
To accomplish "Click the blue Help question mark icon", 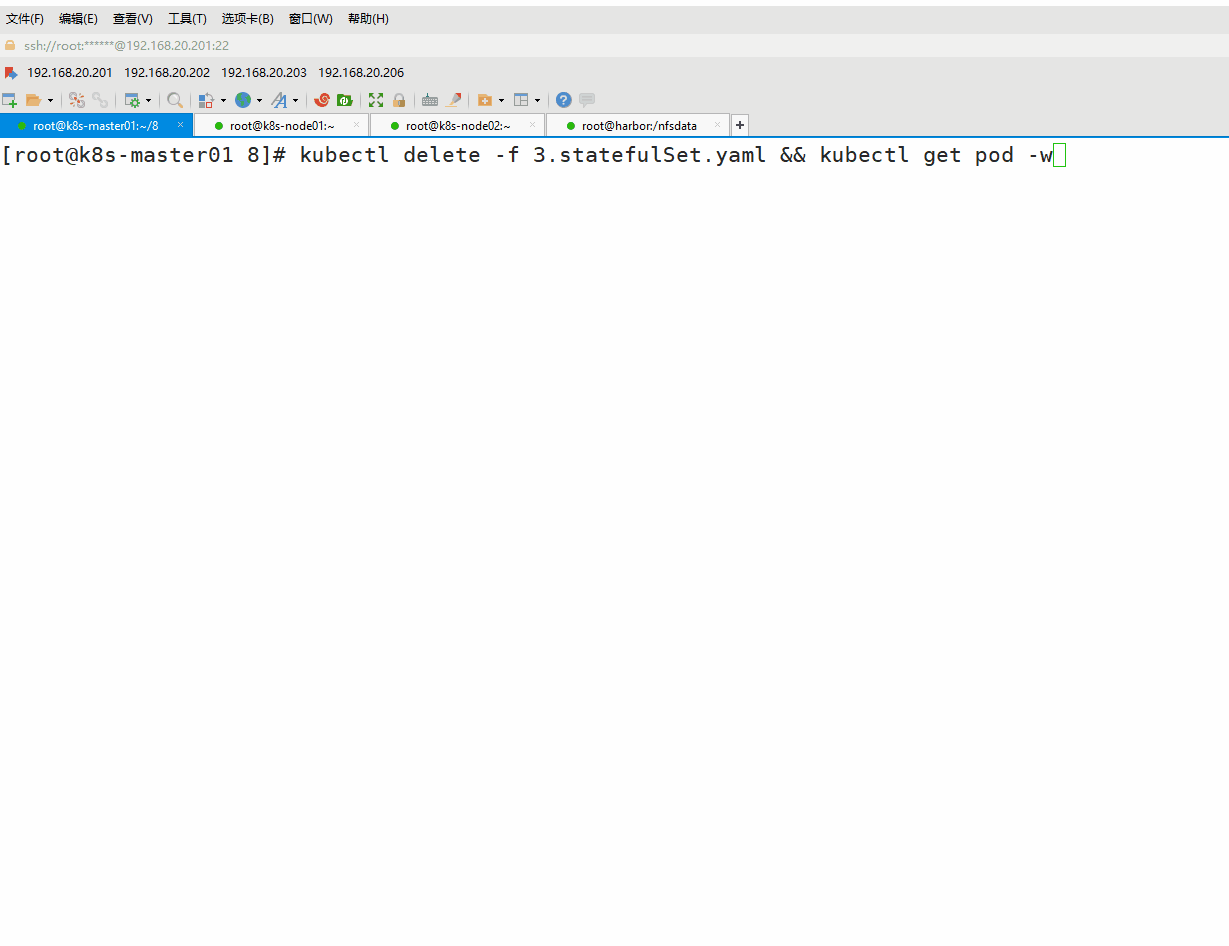I will 564,100.
